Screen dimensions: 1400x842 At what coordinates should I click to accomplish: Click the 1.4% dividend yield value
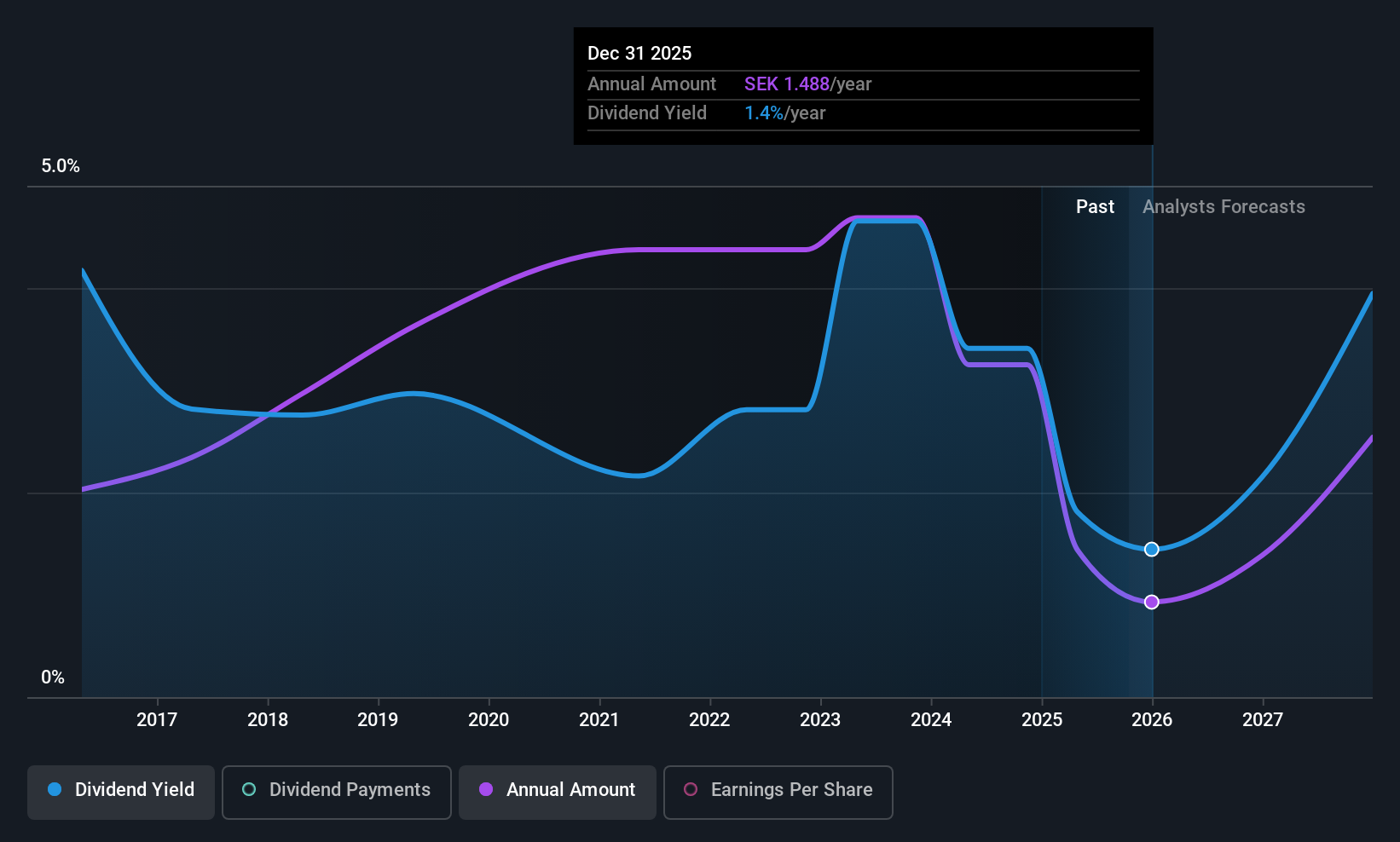(x=764, y=113)
